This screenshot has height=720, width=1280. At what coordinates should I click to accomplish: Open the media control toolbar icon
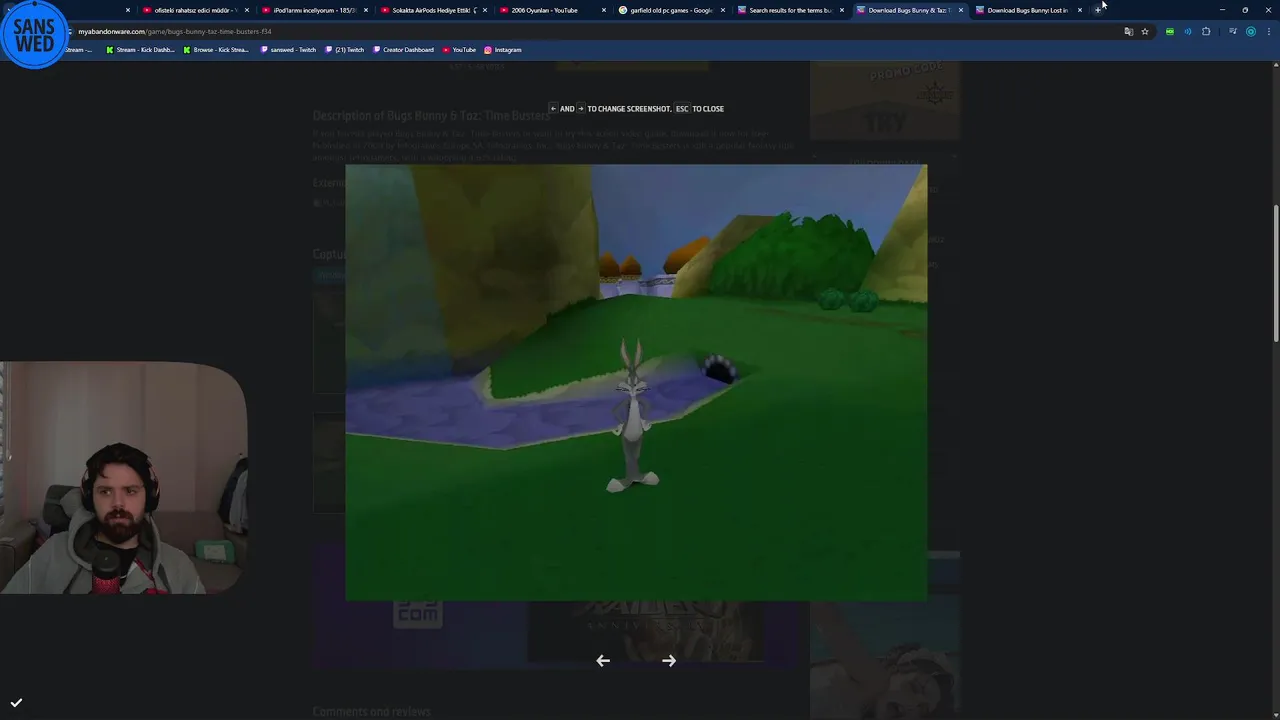tap(1232, 31)
